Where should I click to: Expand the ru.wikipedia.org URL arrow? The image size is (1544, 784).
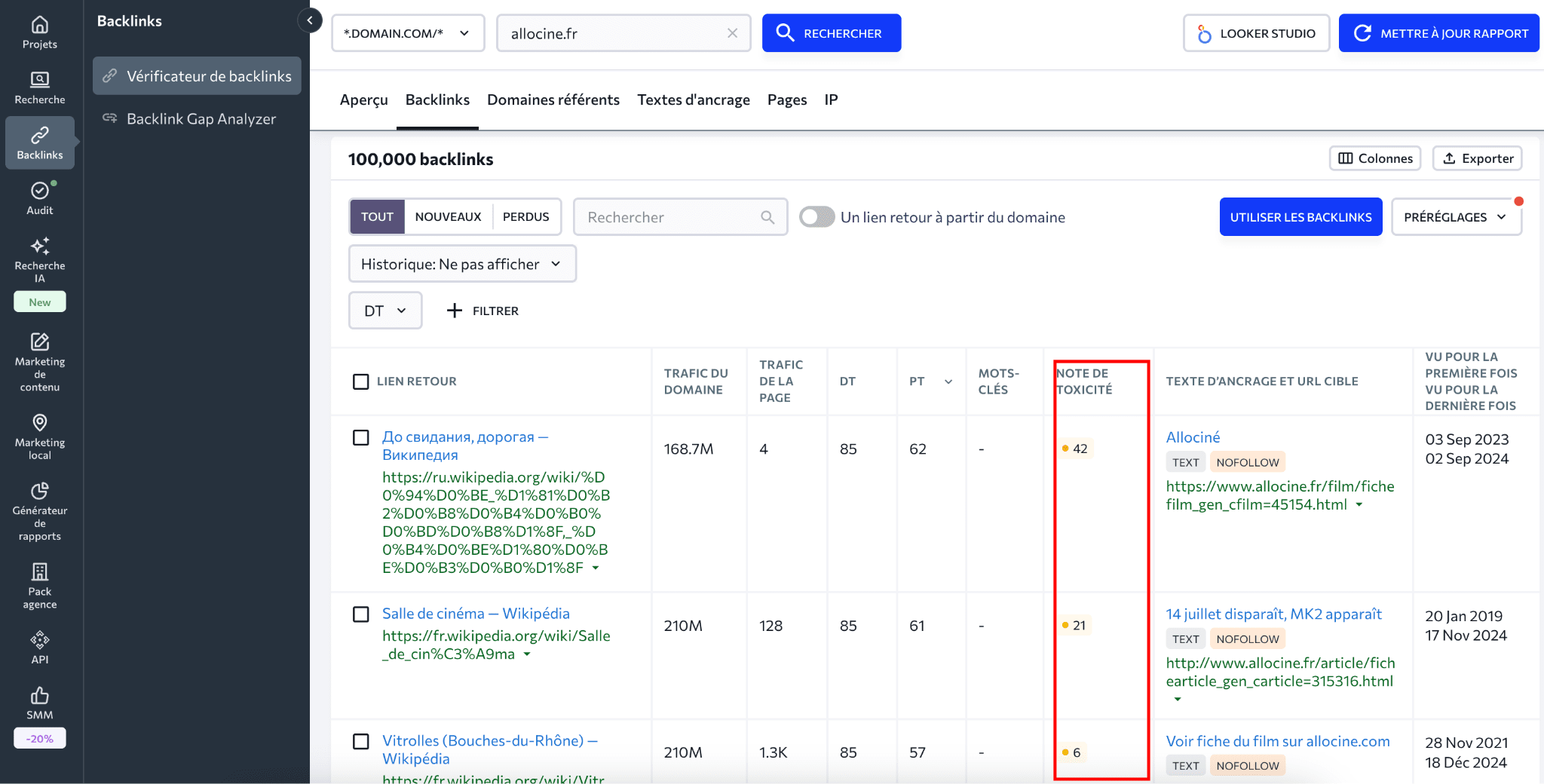coord(596,568)
